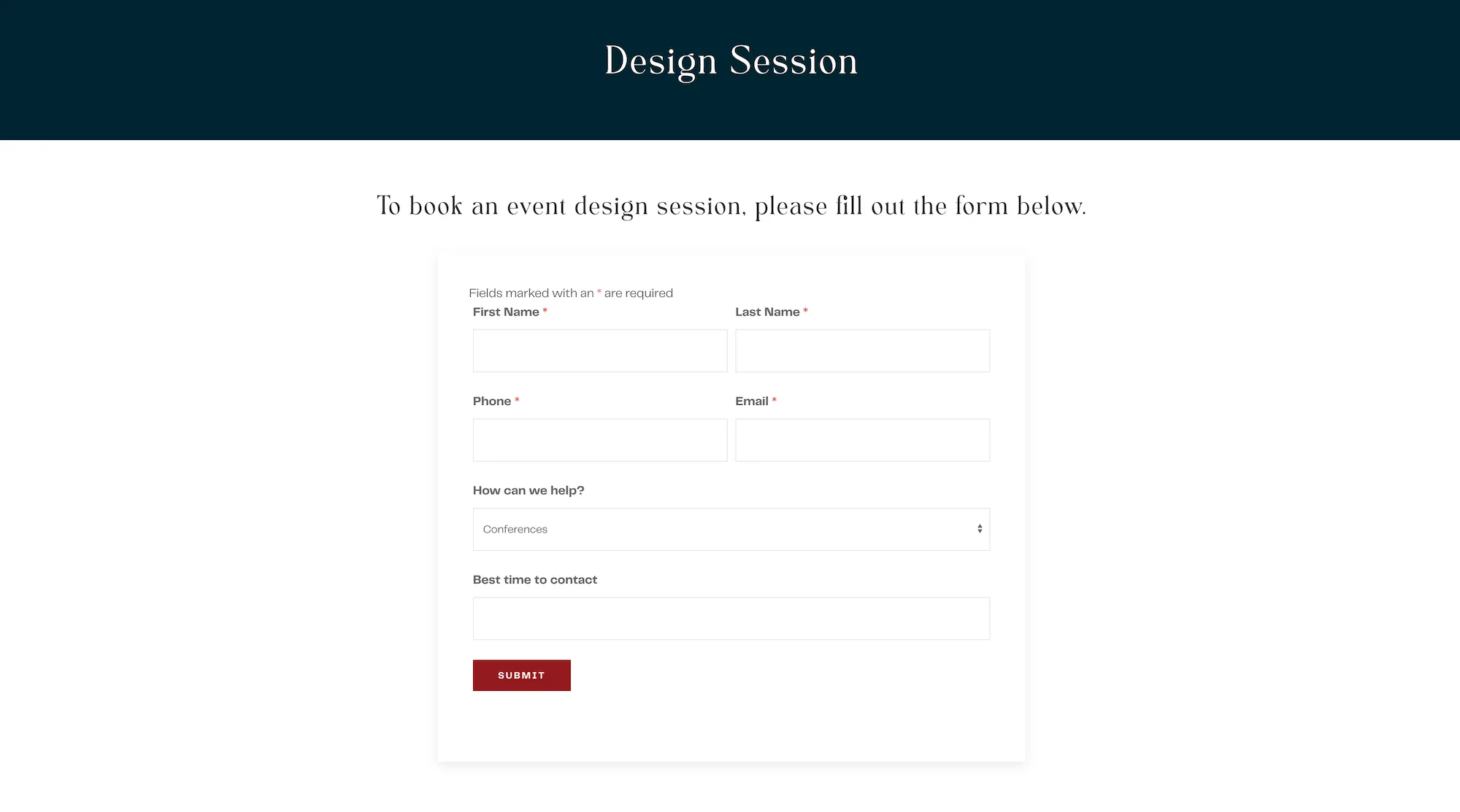Click inside the First Name field
This screenshot has height=812, width=1460.
599,350
